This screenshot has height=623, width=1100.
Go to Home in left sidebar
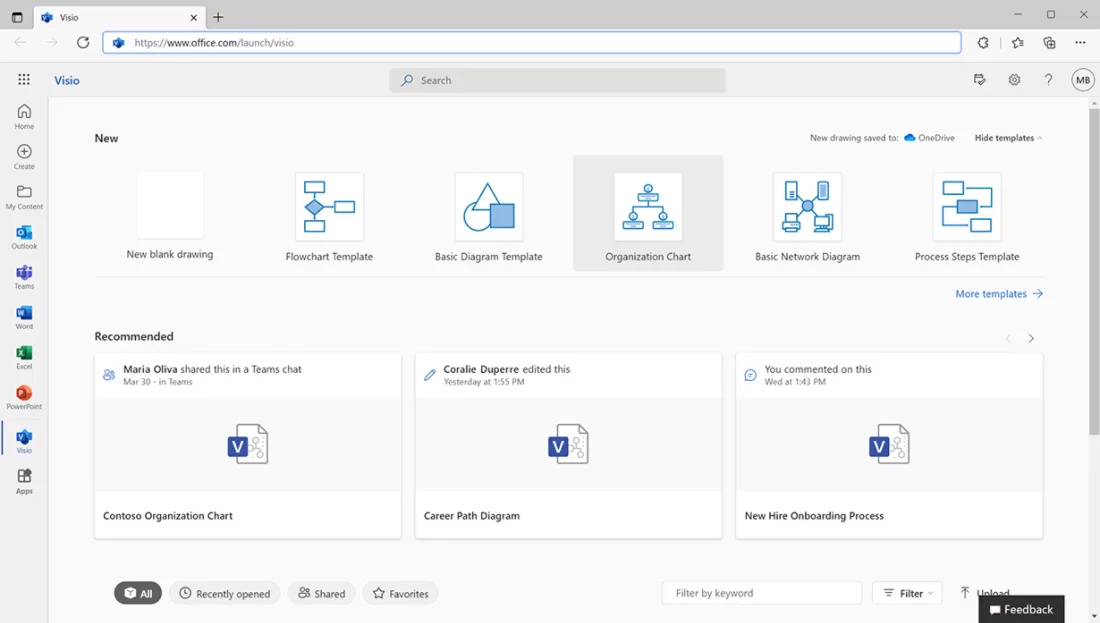[x=24, y=116]
